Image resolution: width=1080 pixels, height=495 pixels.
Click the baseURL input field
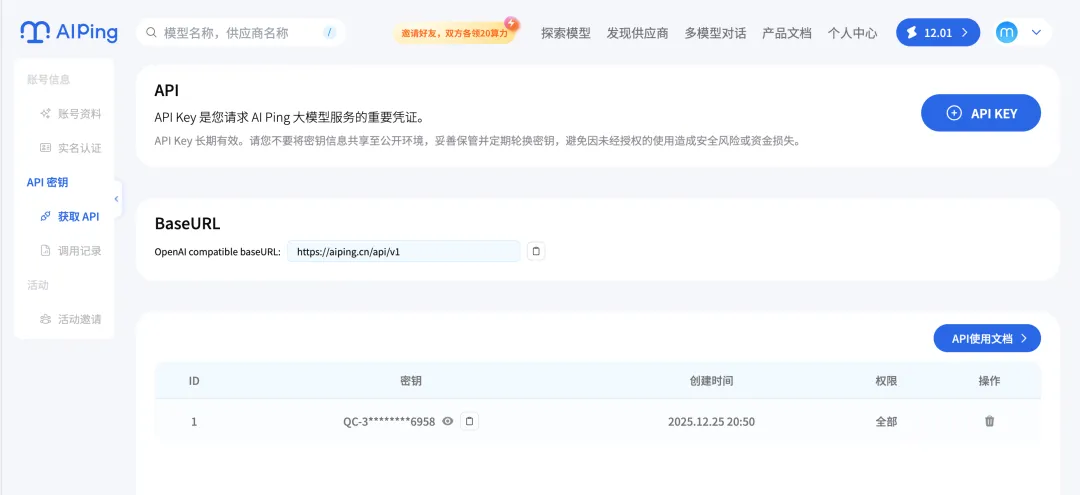click(404, 251)
